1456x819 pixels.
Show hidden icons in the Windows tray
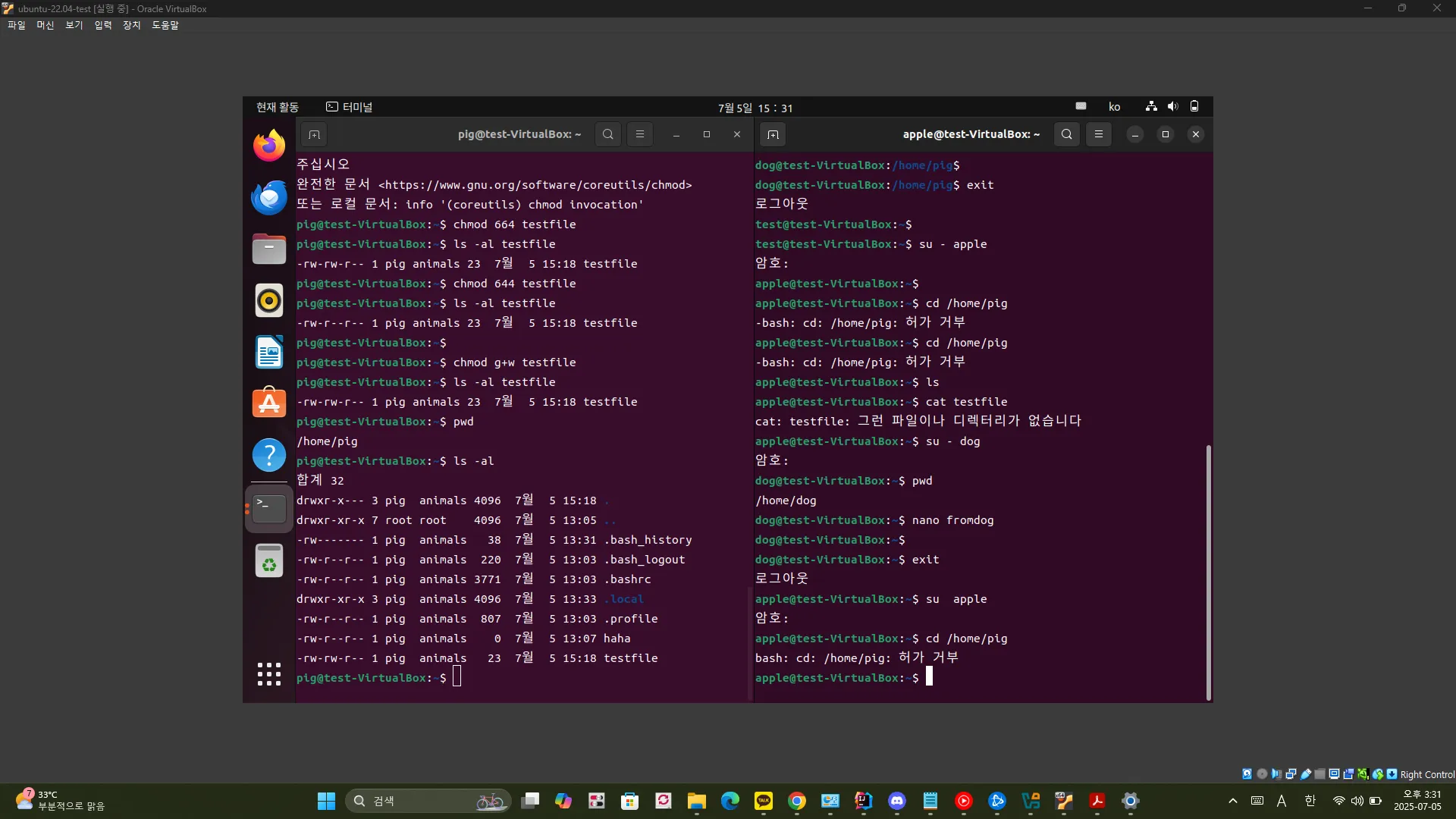click(x=1233, y=801)
